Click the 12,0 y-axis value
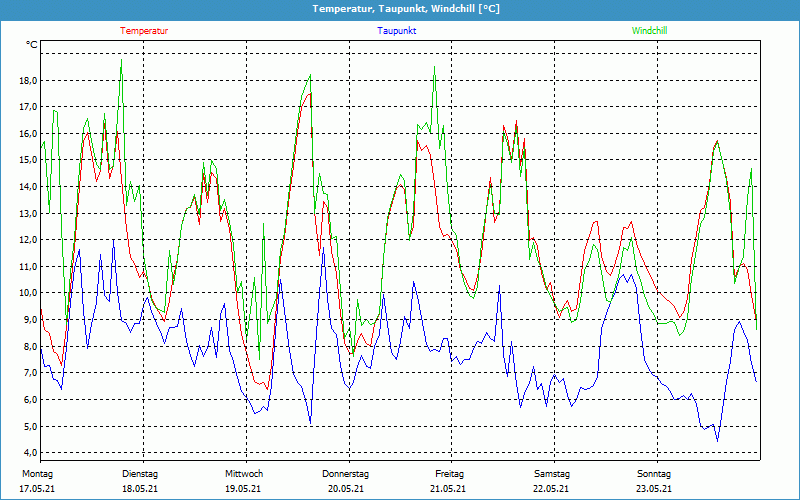Viewport: 800px width, 500px height. (x=28, y=240)
